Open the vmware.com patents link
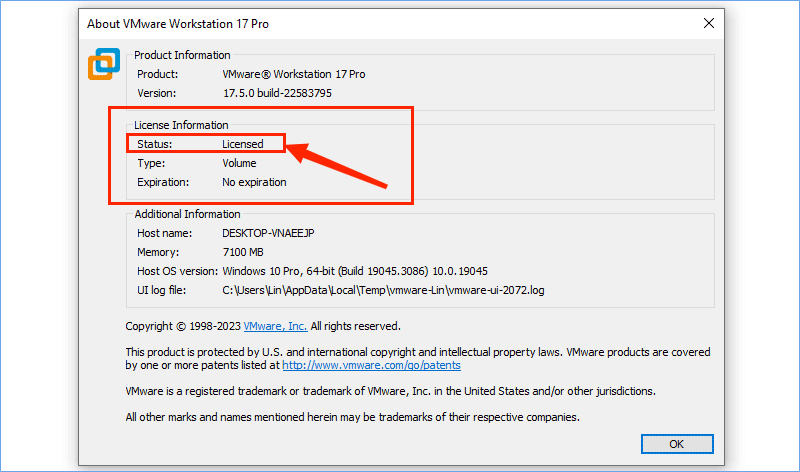Image resolution: width=800 pixels, height=472 pixels. (371, 365)
